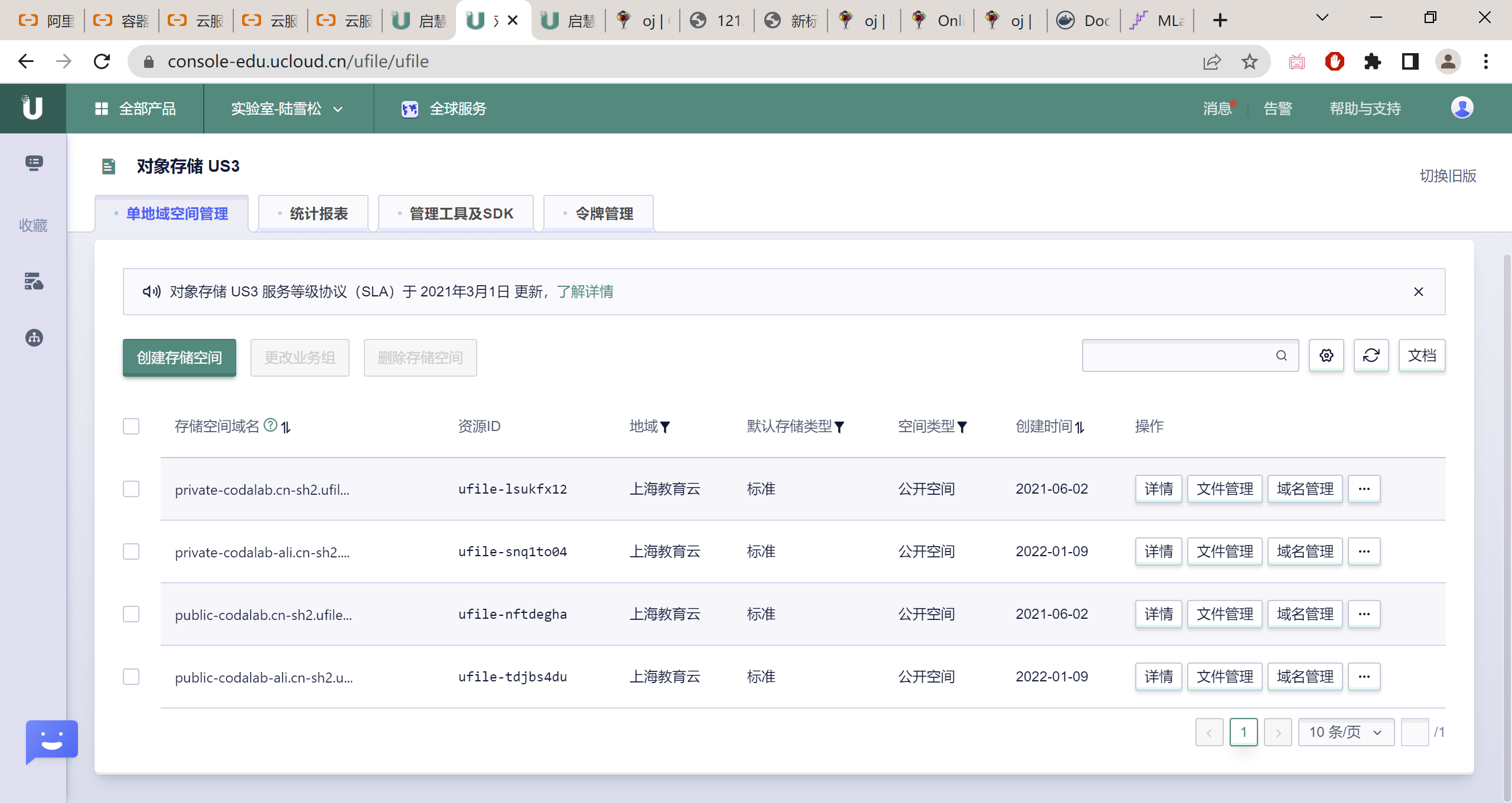Open 收藏 favorites in sidebar

click(x=33, y=226)
